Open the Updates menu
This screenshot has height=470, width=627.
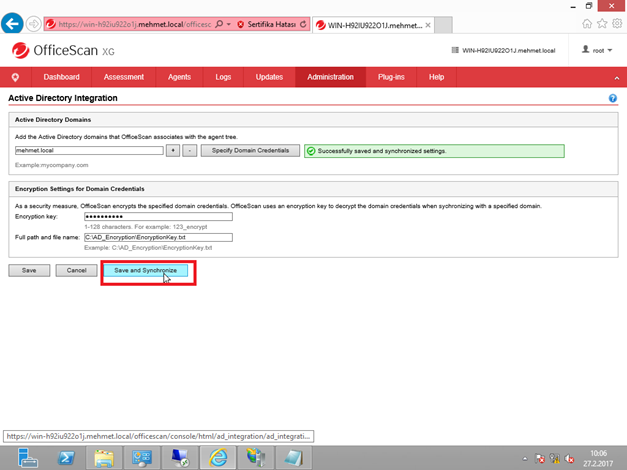(x=269, y=77)
